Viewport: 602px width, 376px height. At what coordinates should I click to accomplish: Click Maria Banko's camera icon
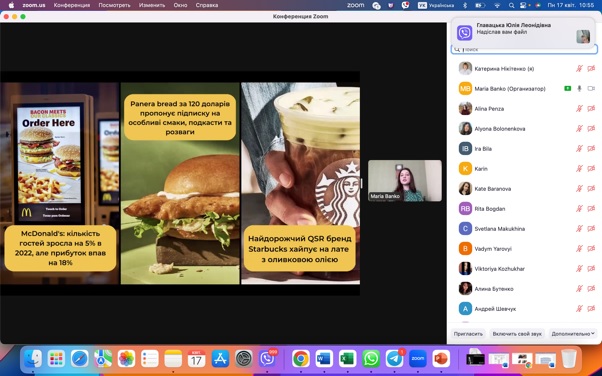[x=591, y=89]
